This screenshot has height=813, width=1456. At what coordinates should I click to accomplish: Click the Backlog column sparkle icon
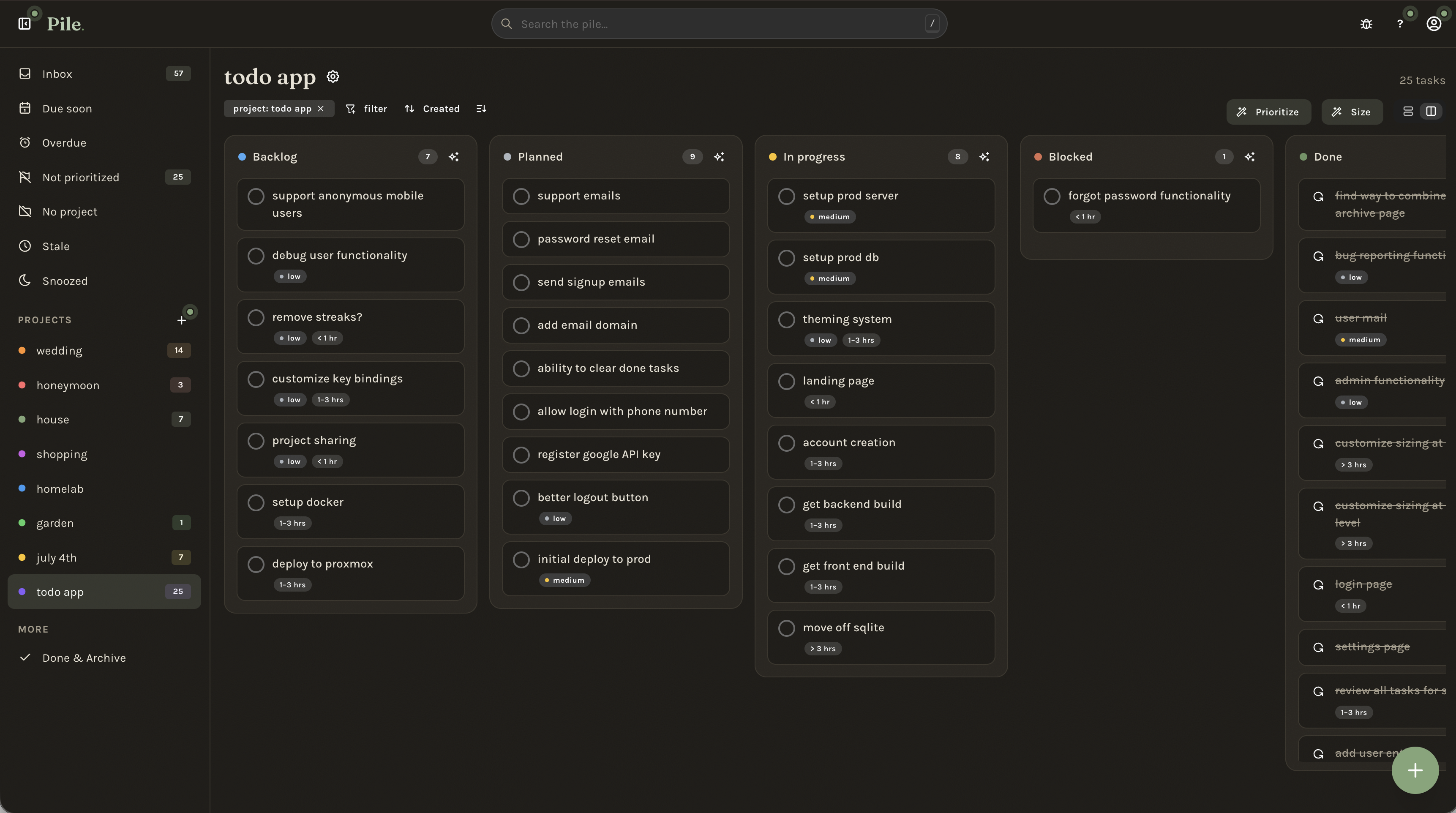click(x=453, y=157)
